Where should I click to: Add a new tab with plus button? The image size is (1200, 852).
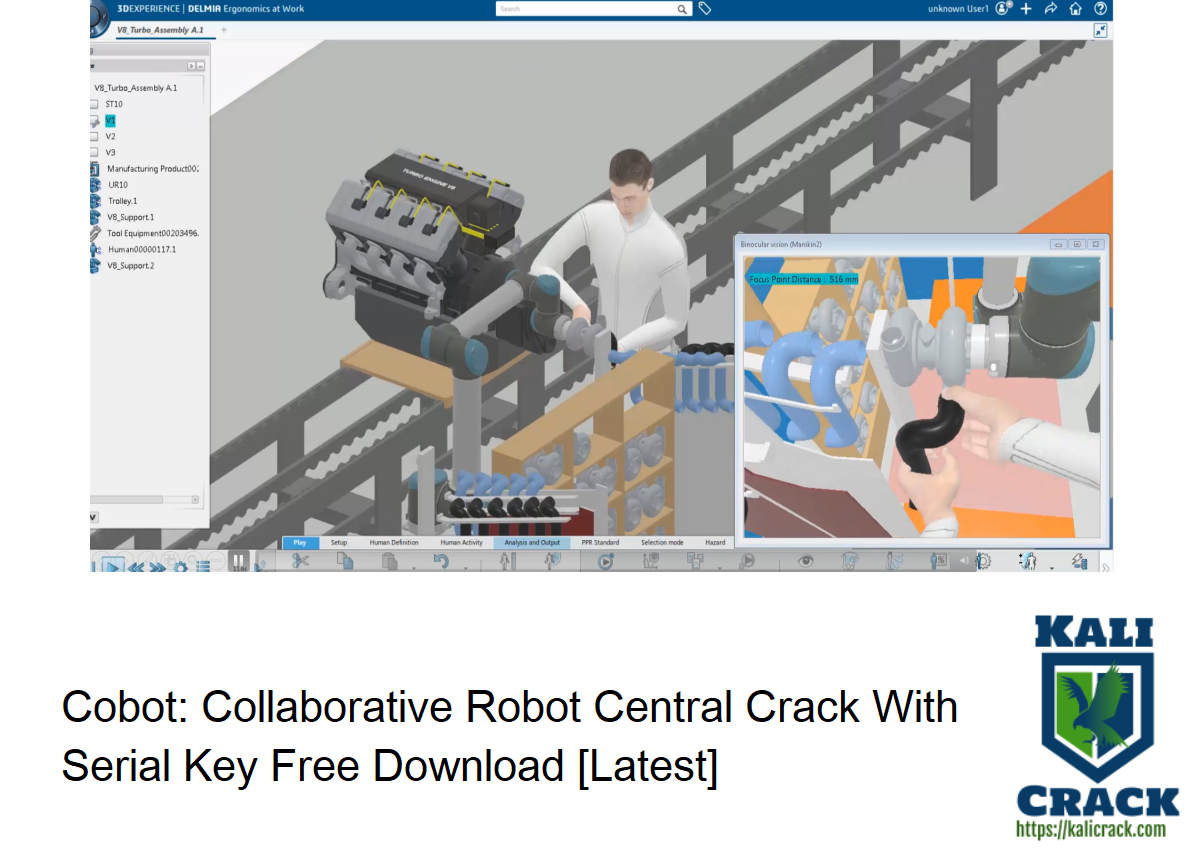click(x=223, y=31)
